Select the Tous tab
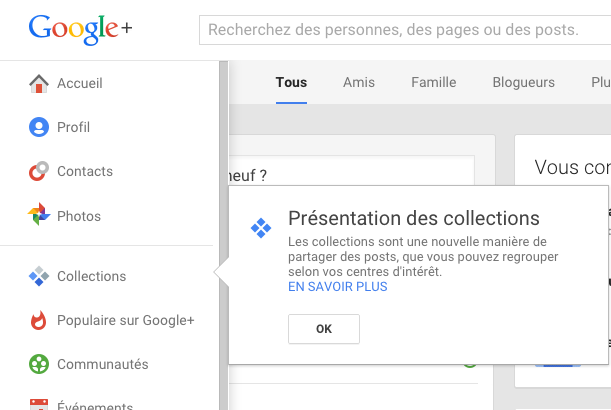Viewport: 611px width, 410px height. [x=291, y=82]
